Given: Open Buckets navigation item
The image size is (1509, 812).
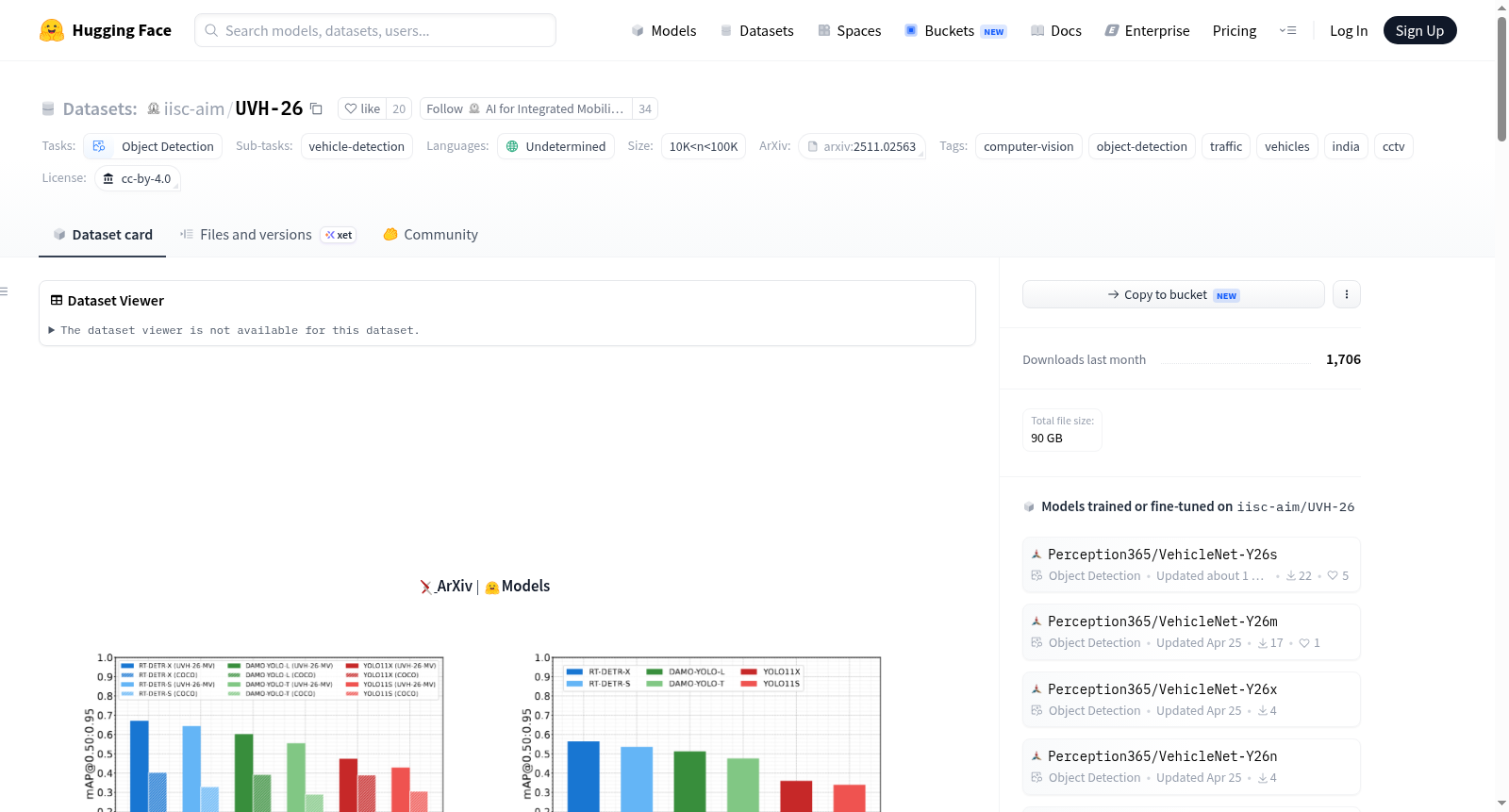Looking at the screenshot, I should (x=955, y=30).
